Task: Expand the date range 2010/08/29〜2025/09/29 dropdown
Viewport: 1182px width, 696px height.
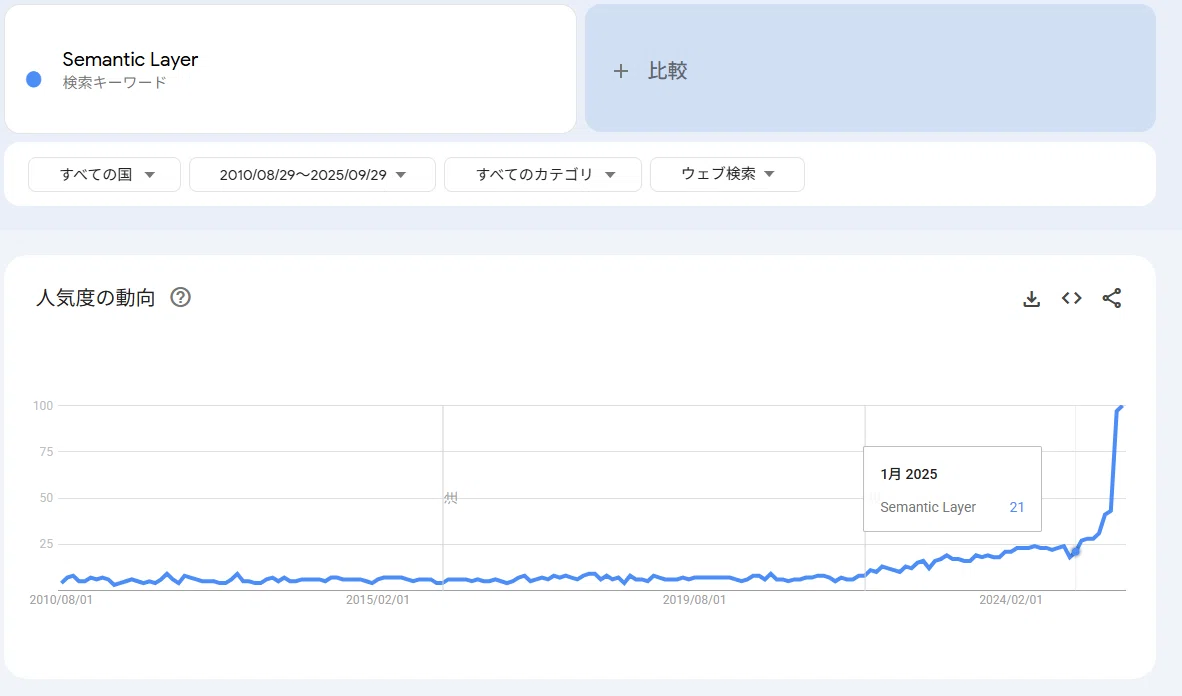Action: 312,174
